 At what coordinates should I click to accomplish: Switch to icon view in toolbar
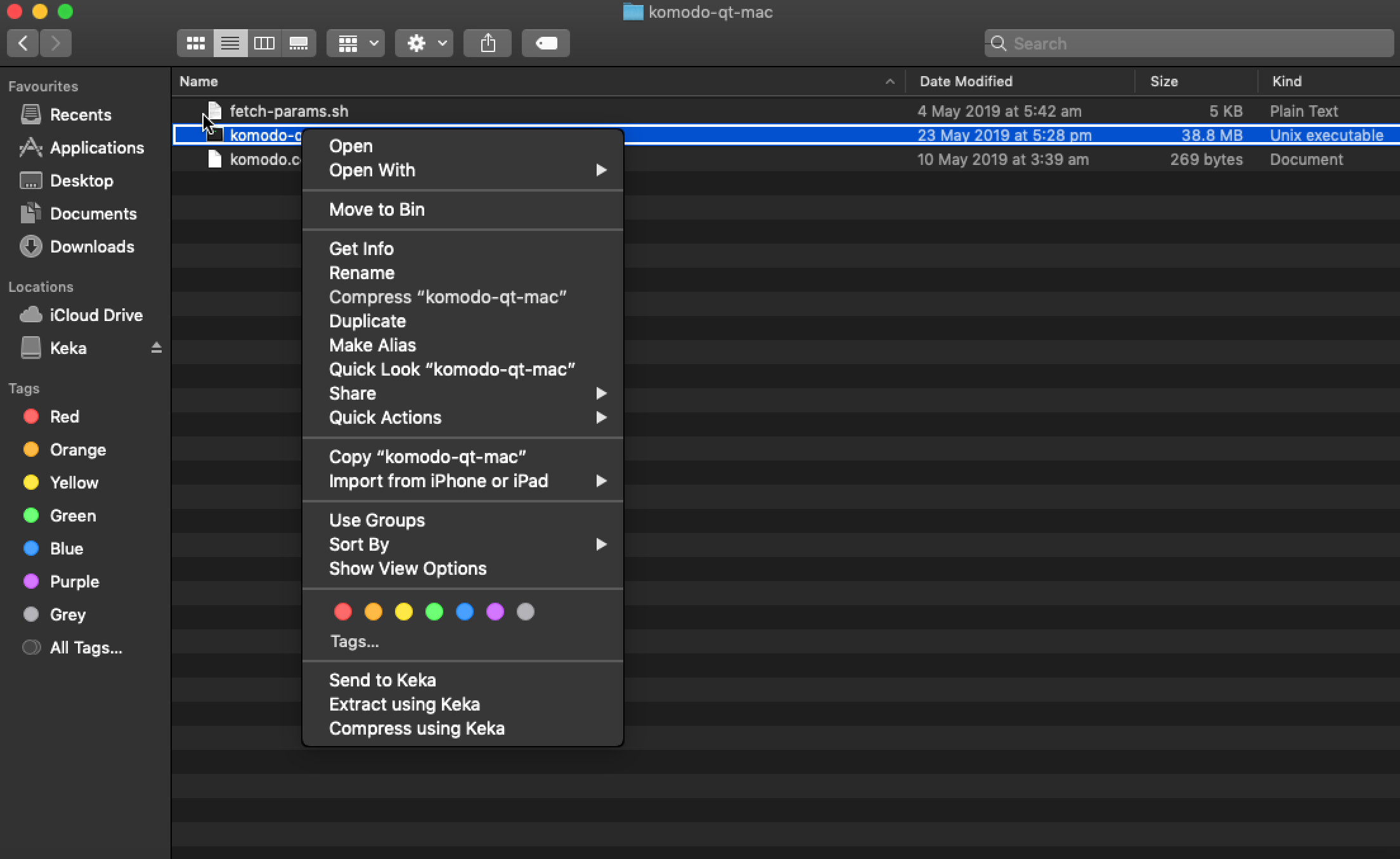[x=195, y=43]
